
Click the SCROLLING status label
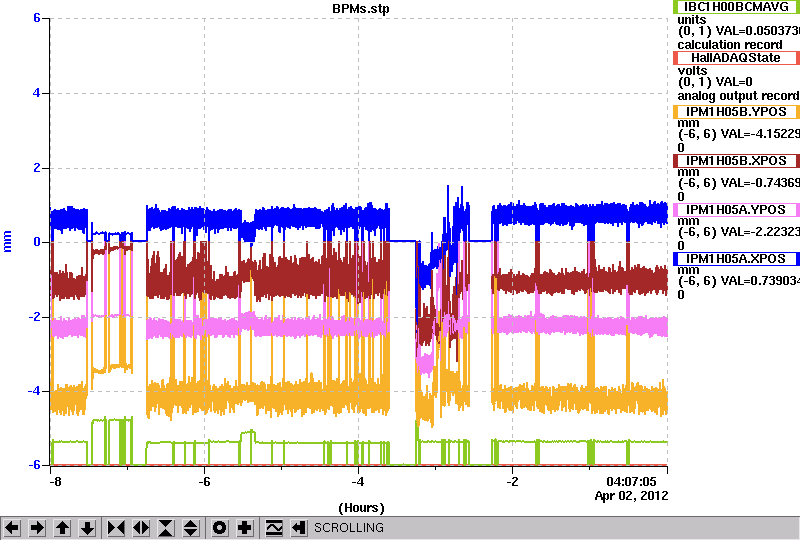pos(349,528)
